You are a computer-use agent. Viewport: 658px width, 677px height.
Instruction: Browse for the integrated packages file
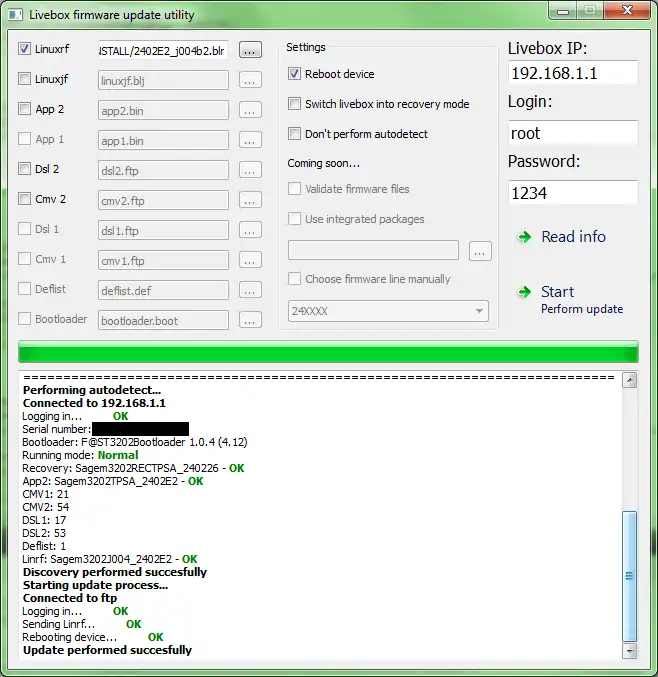[x=480, y=251]
